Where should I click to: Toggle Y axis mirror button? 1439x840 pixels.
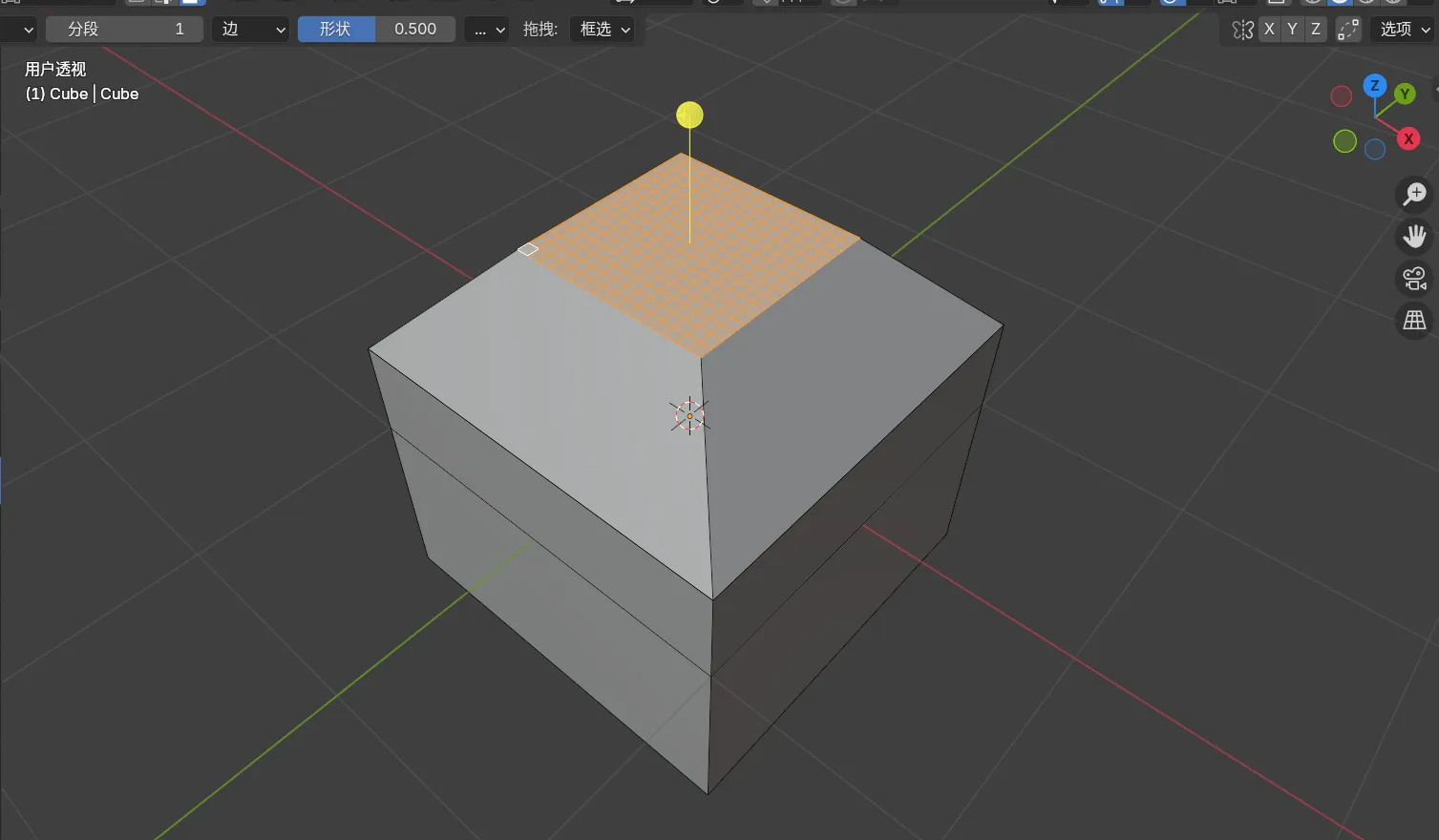[1292, 30]
